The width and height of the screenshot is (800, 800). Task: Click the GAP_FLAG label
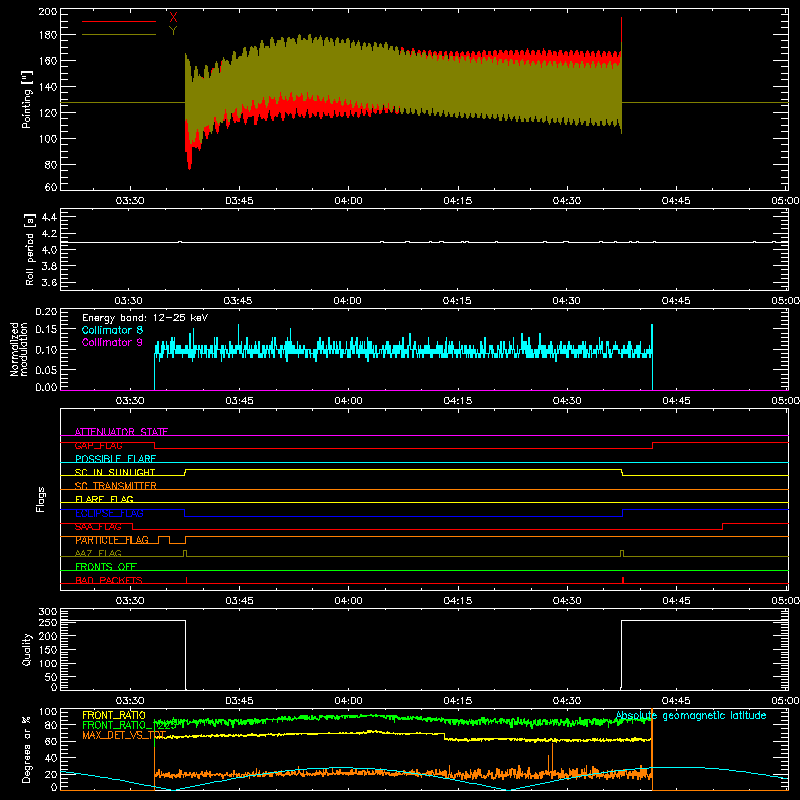click(x=98, y=445)
